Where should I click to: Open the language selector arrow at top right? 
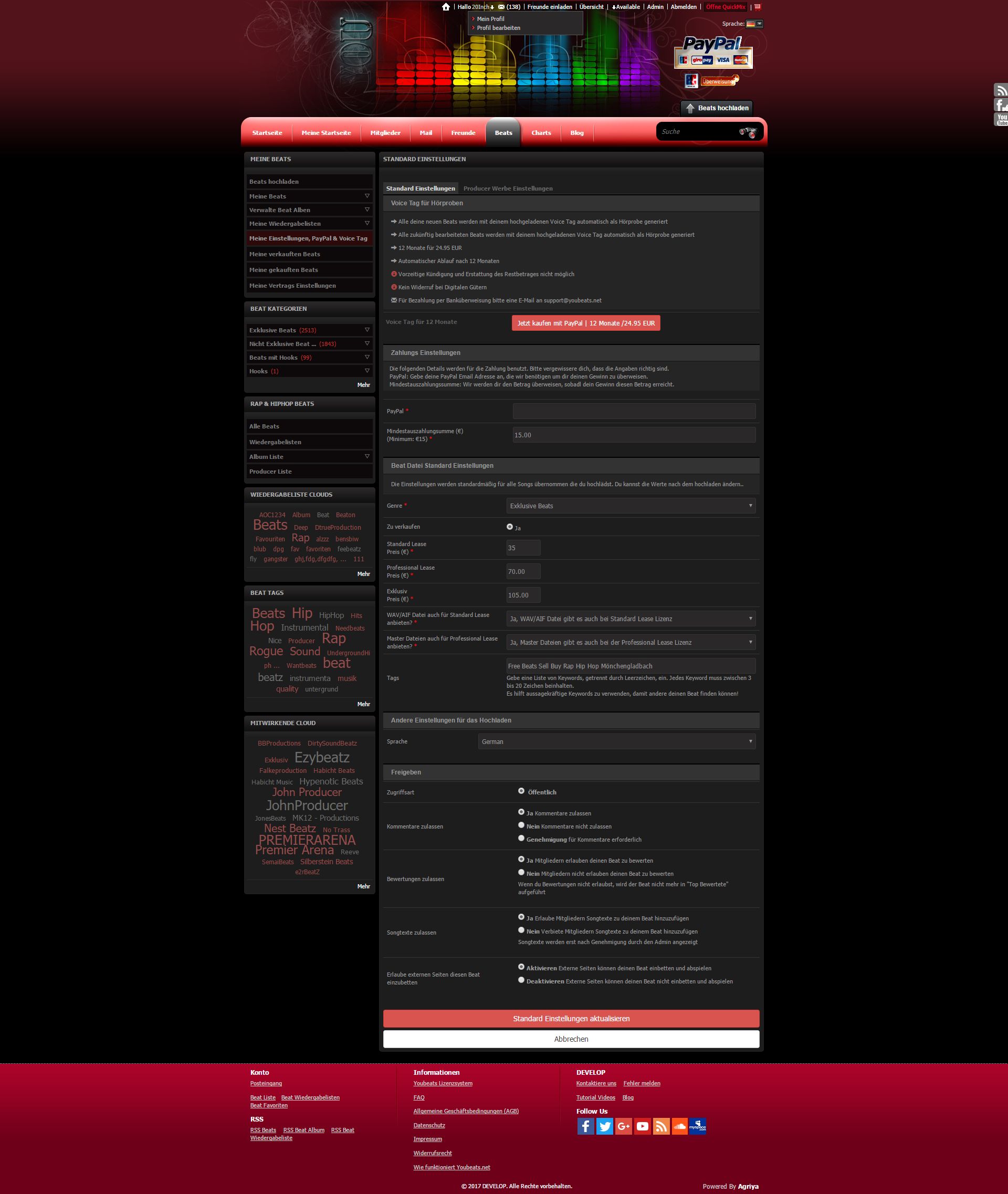760,24
